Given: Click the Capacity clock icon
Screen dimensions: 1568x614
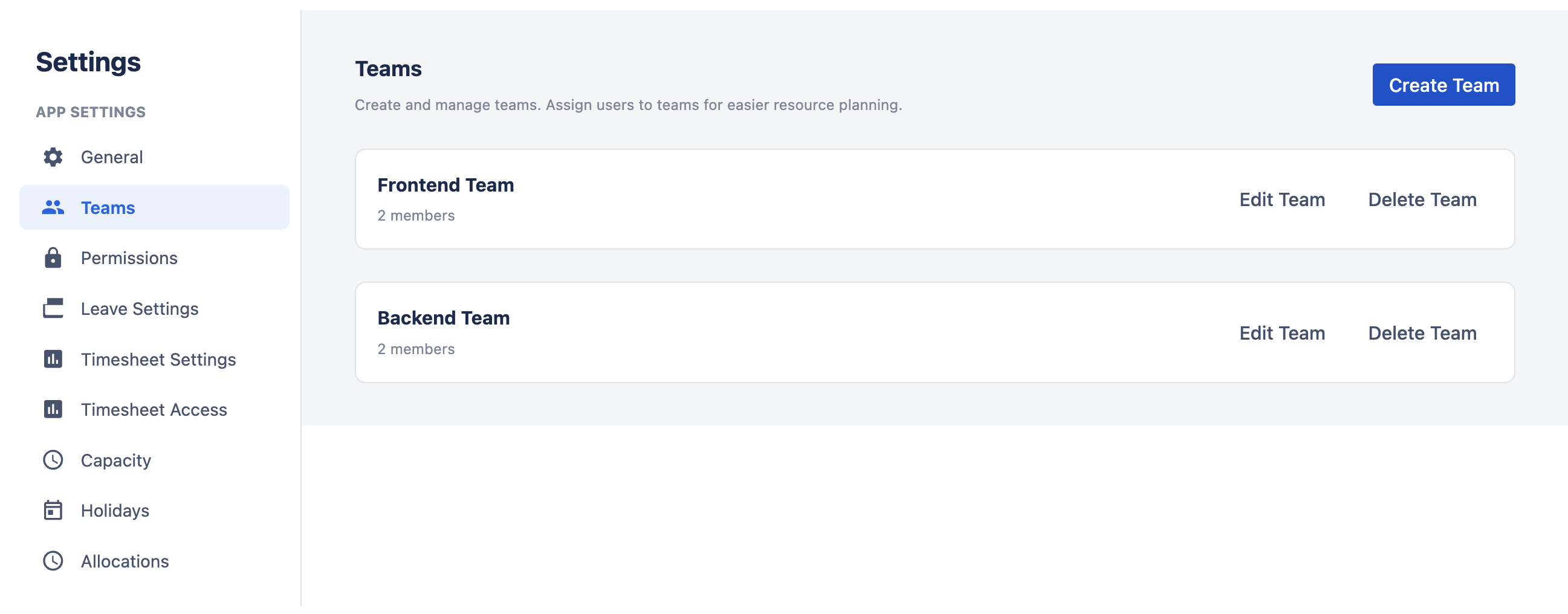Looking at the screenshot, I should click(x=53, y=460).
